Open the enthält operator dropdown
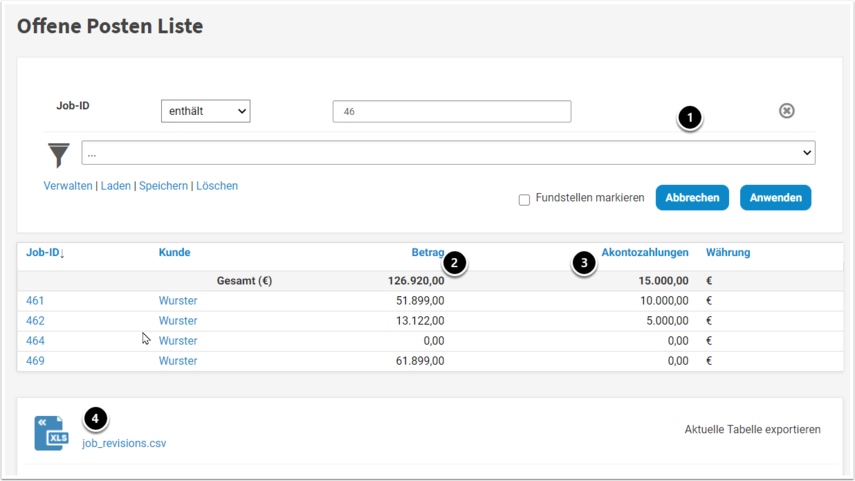This screenshot has width=855, height=481. coord(205,111)
